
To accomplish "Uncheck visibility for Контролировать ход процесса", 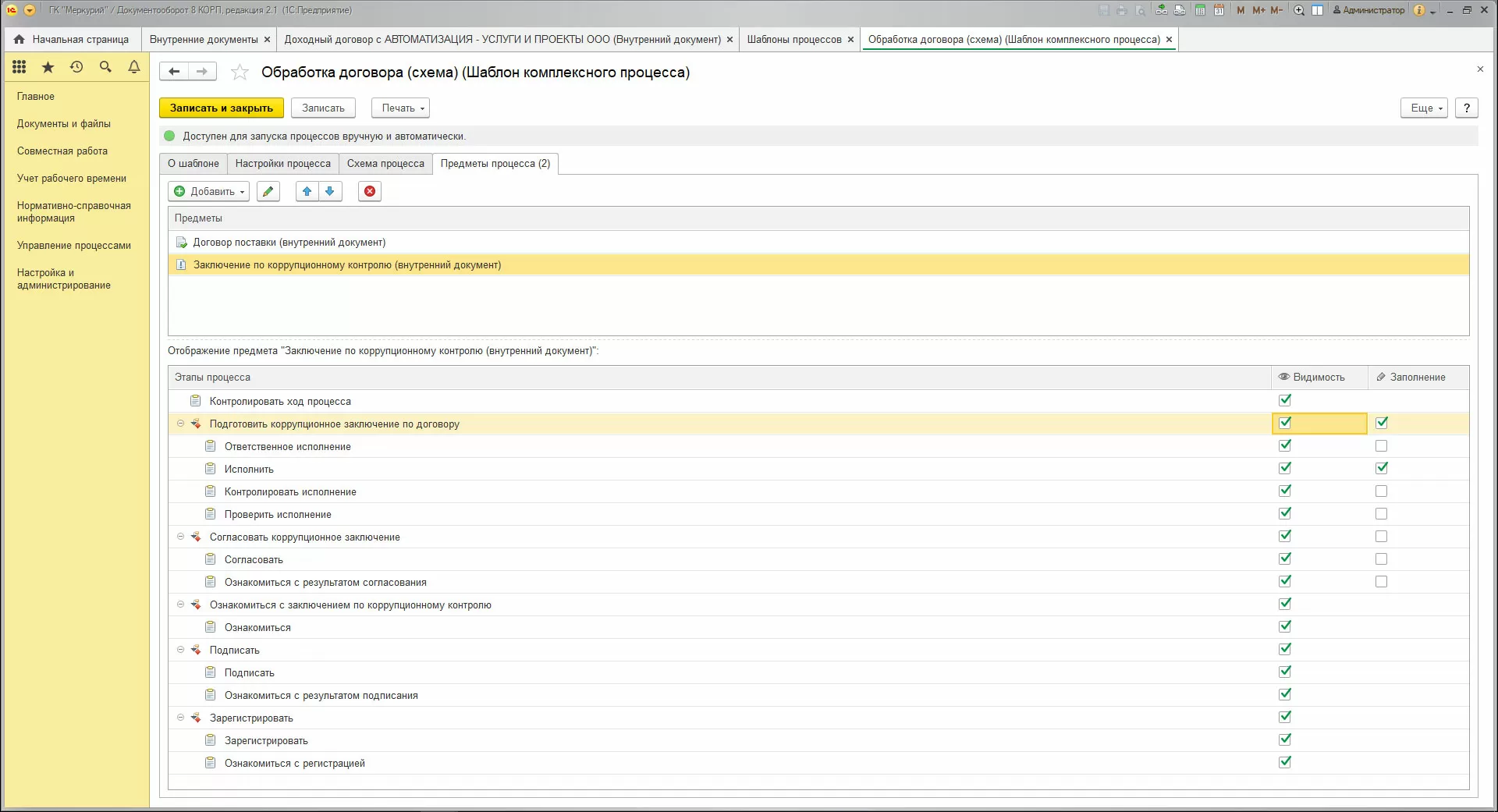I will [x=1285, y=400].
